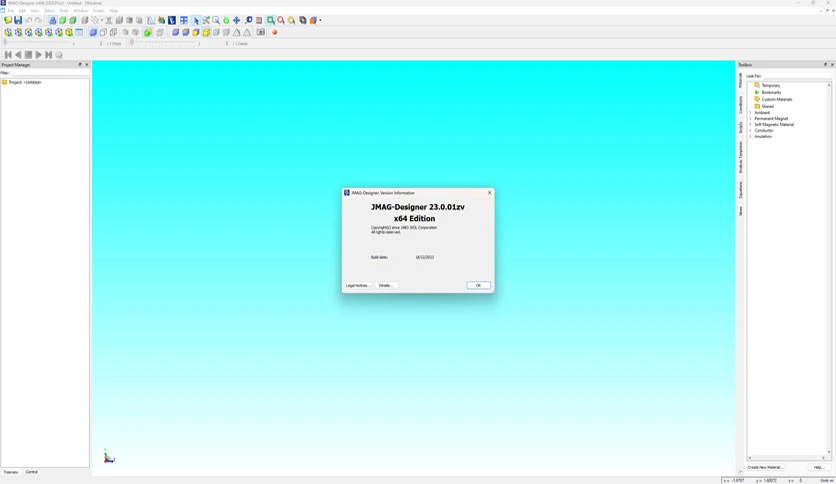
Task: Open the View menu
Action: (x=35, y=11)
